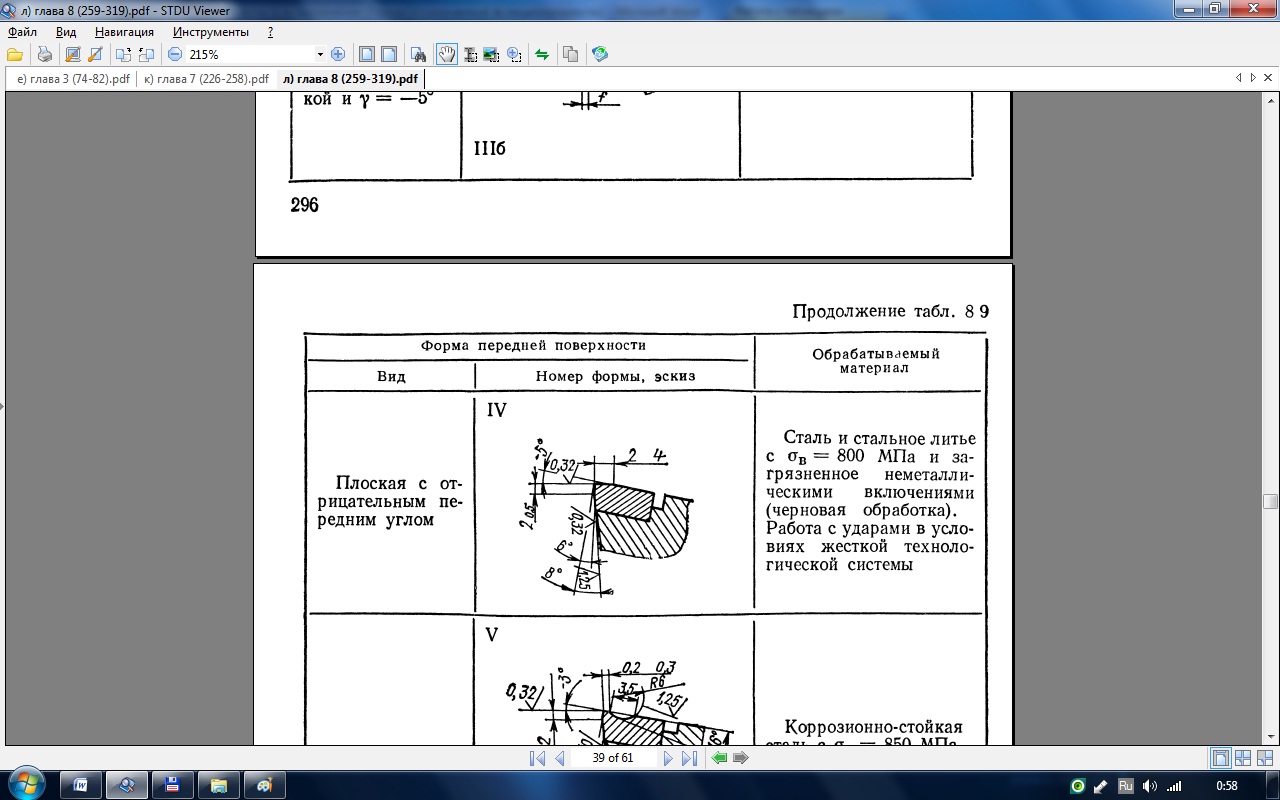
Task: Switch to tab е) глава 3 (74-82).pdf
Action: click(x=73, y=79)
